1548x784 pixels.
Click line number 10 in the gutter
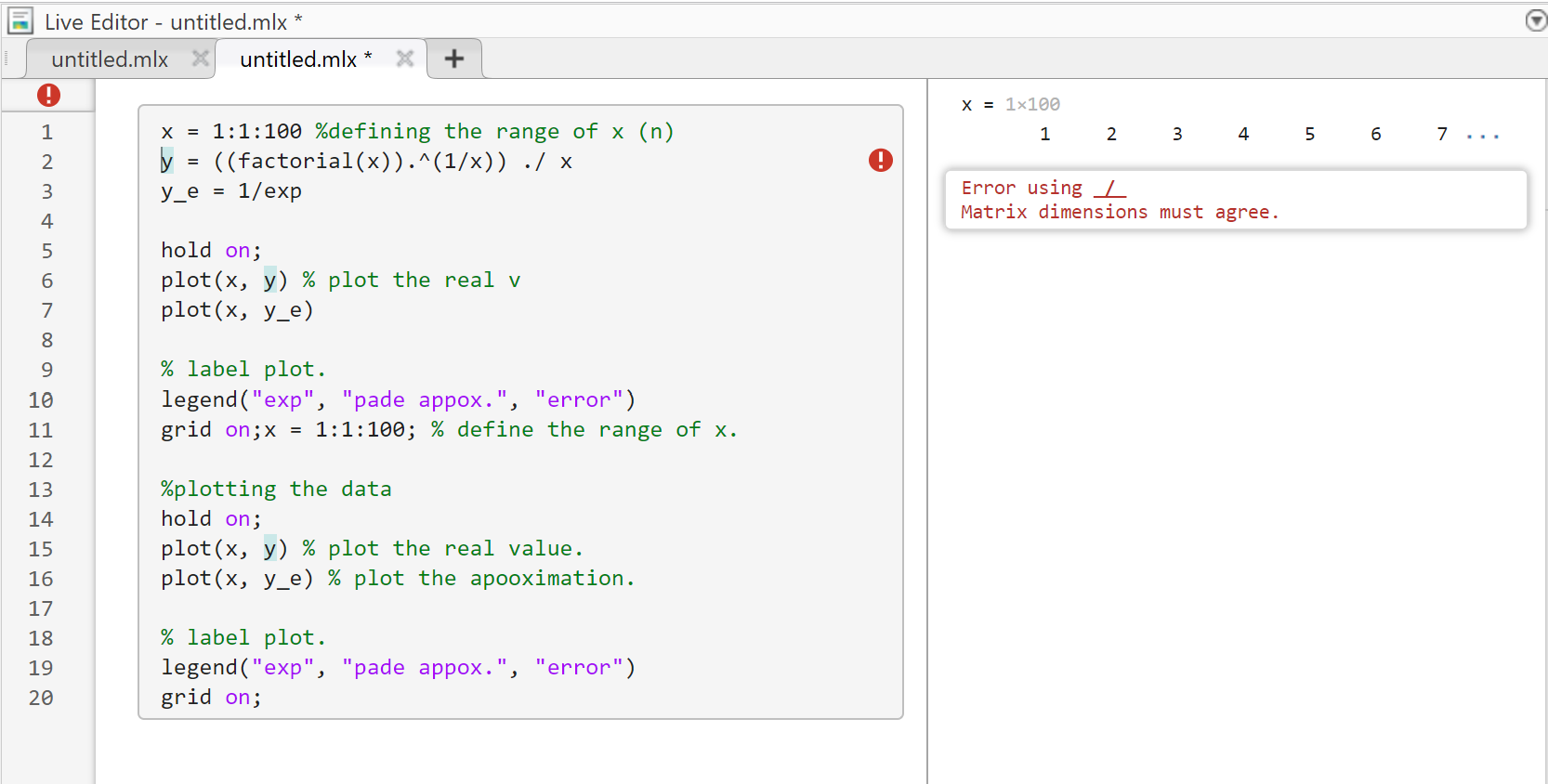click(41, 400)
